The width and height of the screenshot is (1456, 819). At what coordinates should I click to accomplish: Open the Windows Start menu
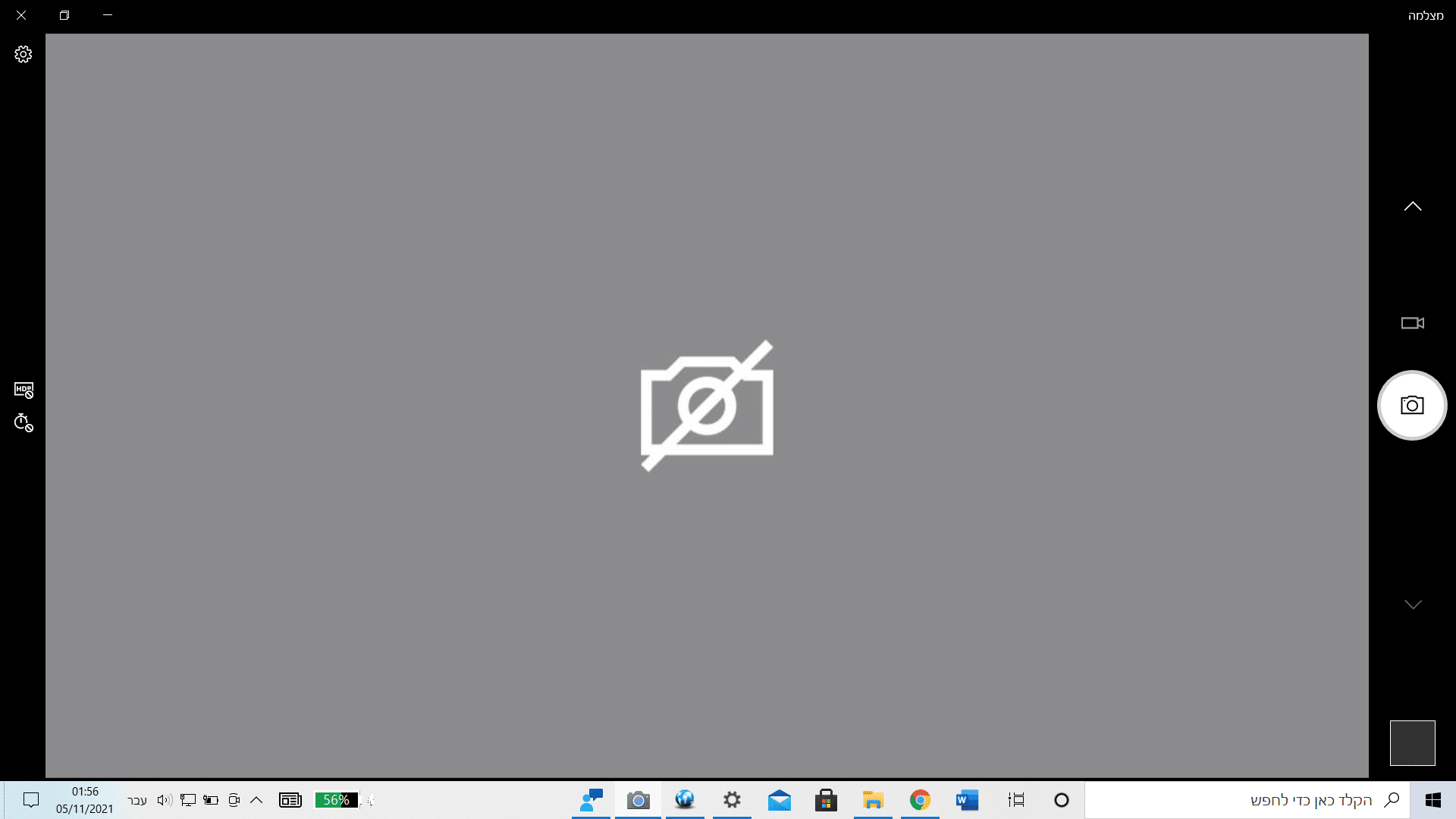click(x=1432, y=800)
